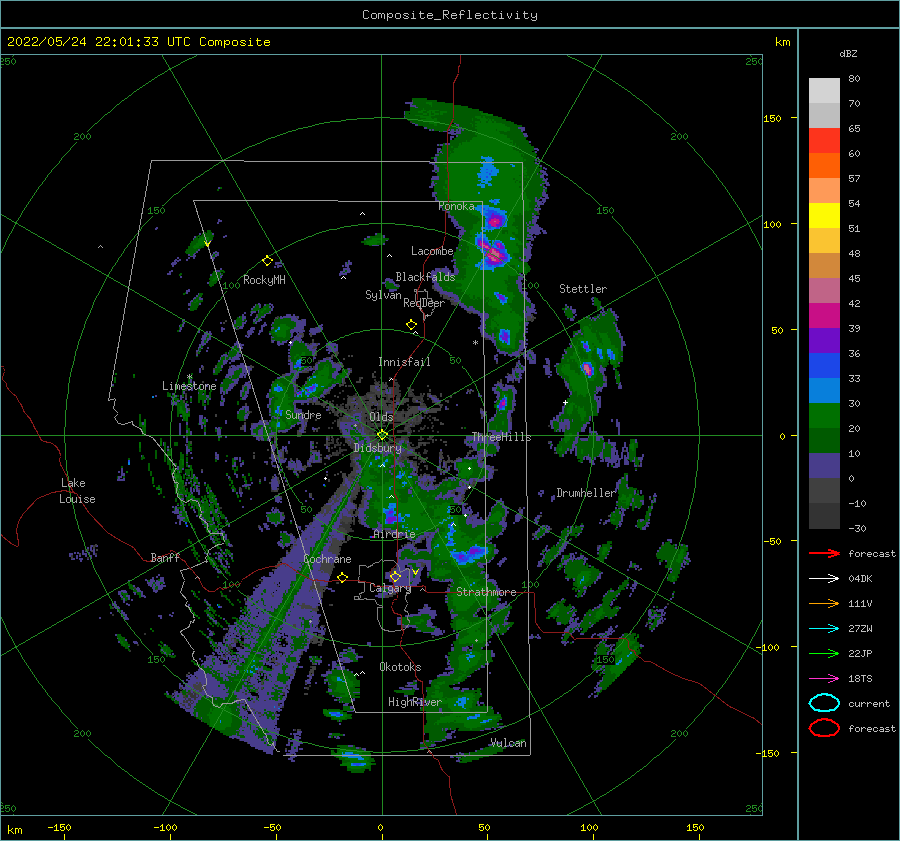Select the 39 dBZ magenta color swatch

point(824,316)
